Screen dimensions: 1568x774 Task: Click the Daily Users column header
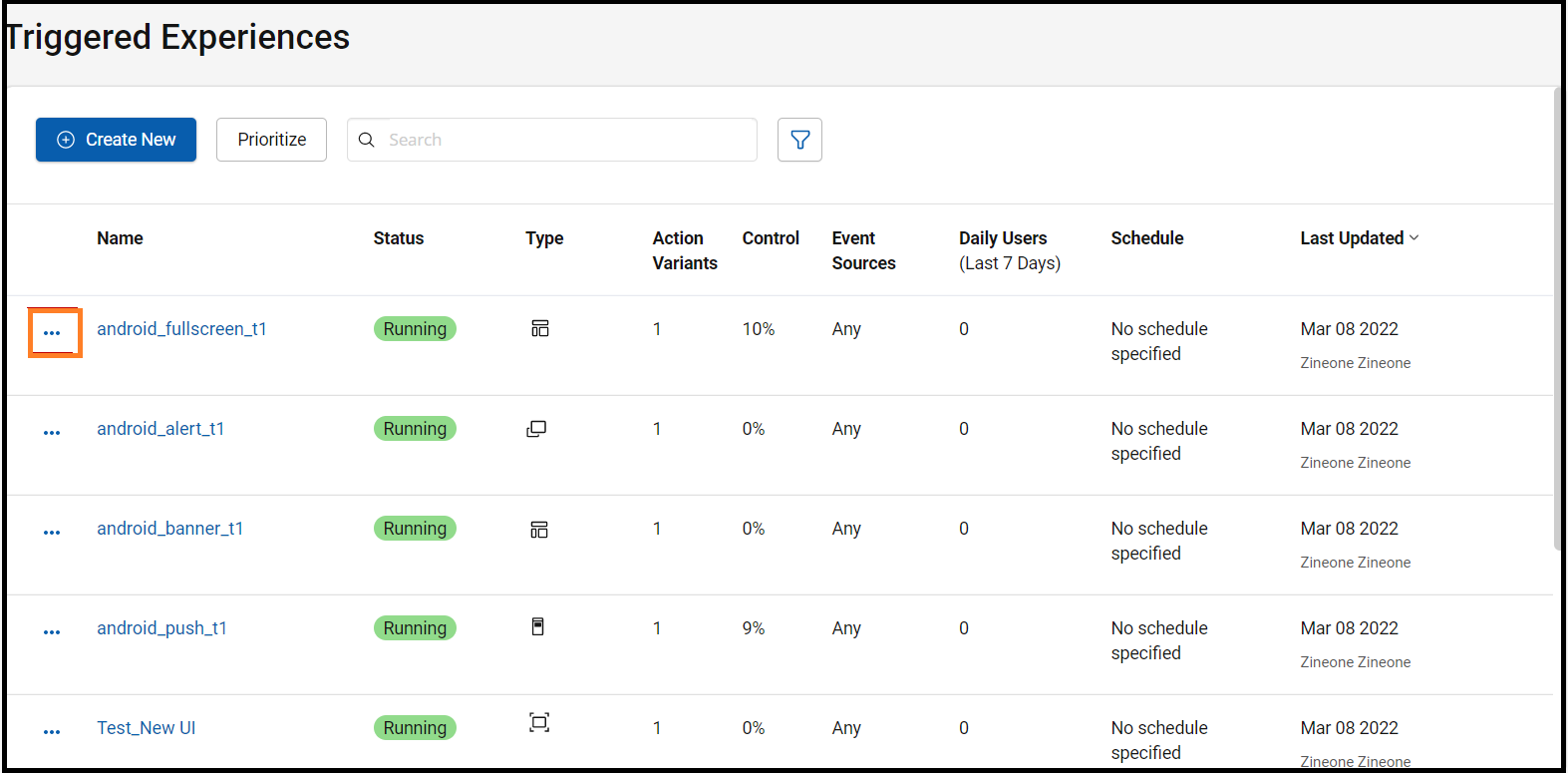[1010, 250]
